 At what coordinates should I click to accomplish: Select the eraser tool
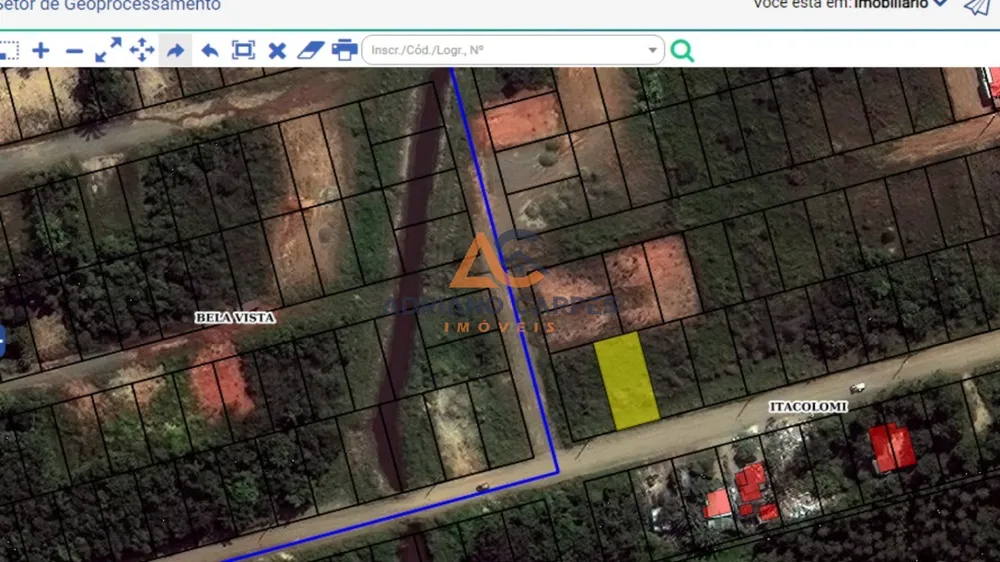point(311,50)
